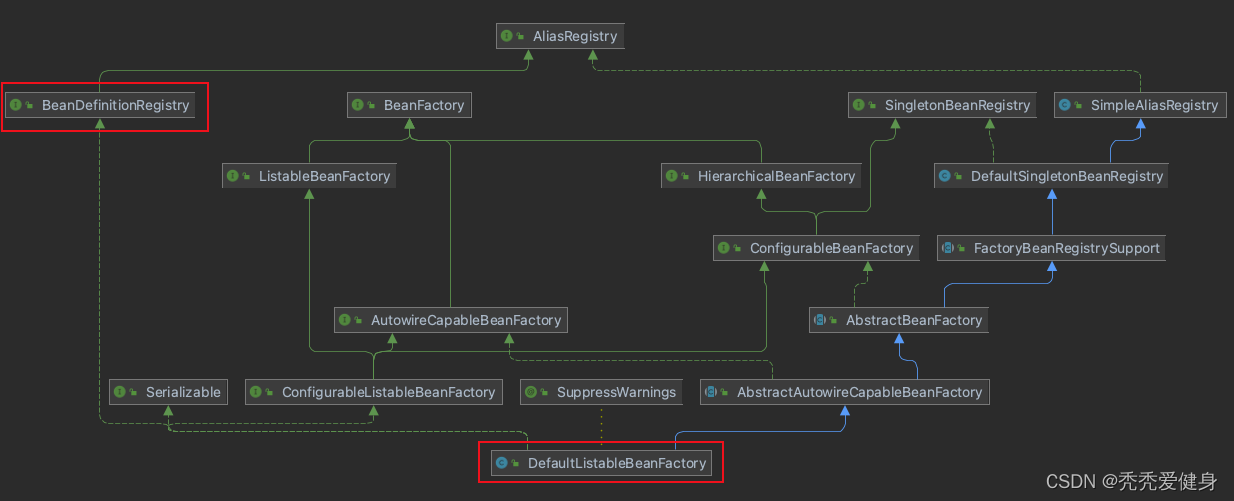
Task: Click class icon on SimpleAliasRegistry node
Action: pyautogui.click(x=1065, y=105)
